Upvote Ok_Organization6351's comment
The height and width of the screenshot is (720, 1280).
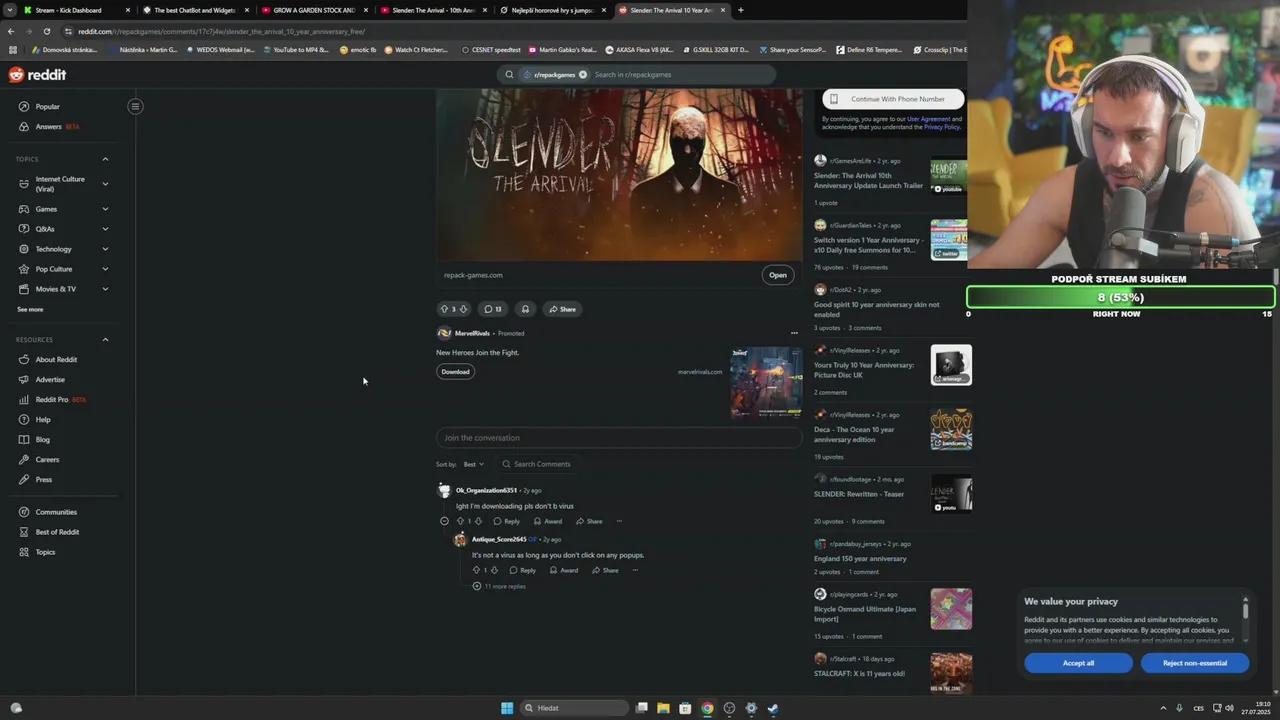click(460, 521)
